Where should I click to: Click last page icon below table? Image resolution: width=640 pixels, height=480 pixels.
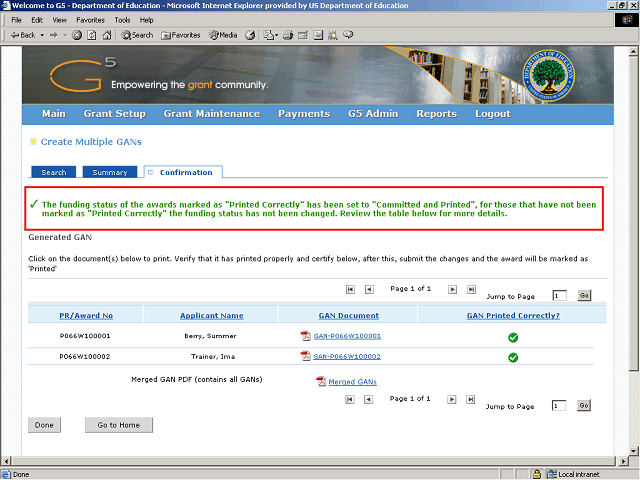tap(471, 400)
